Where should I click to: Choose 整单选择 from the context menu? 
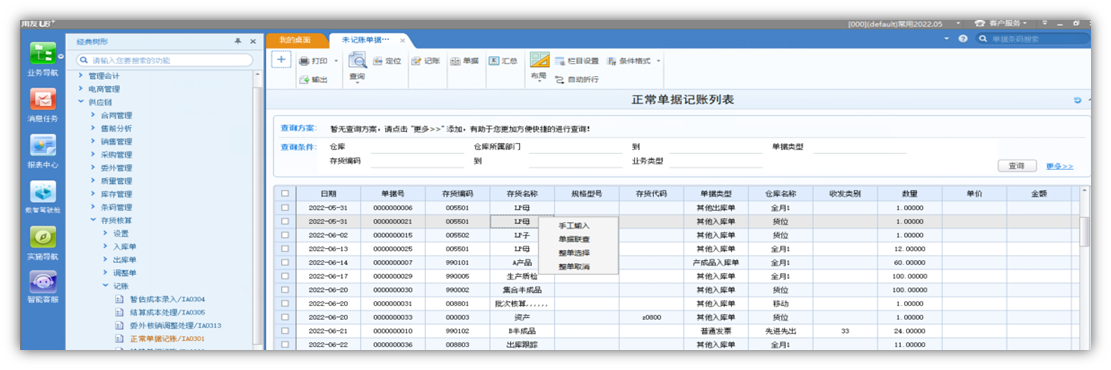tap(574, 253)
